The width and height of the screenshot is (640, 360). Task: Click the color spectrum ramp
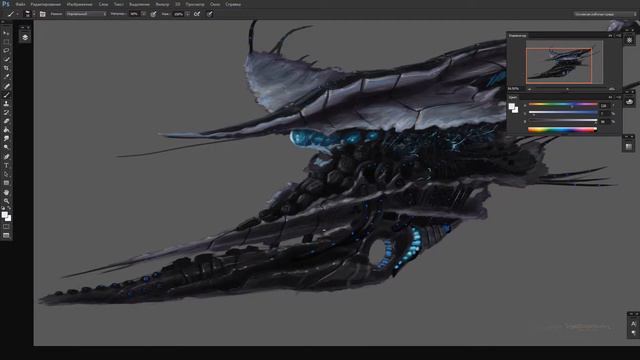point(562,130)
